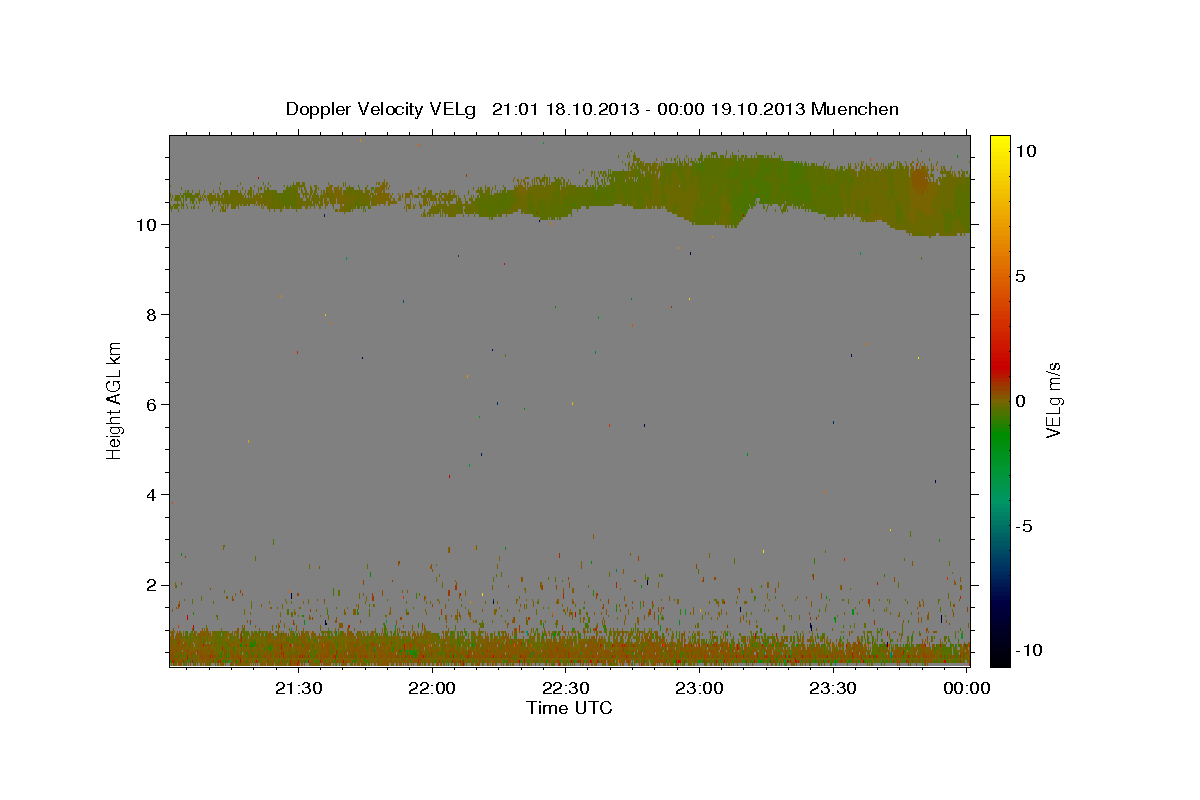Click the height tick label 6

point(152,405)
